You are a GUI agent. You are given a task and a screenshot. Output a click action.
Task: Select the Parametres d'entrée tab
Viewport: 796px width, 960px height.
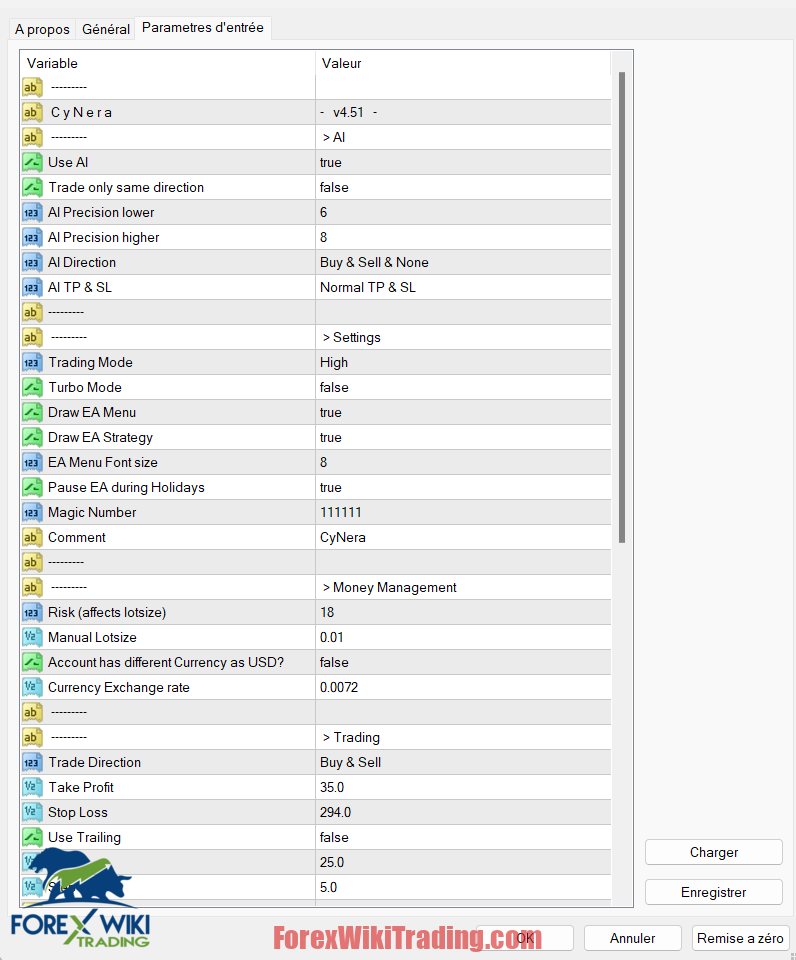[203, 28]
